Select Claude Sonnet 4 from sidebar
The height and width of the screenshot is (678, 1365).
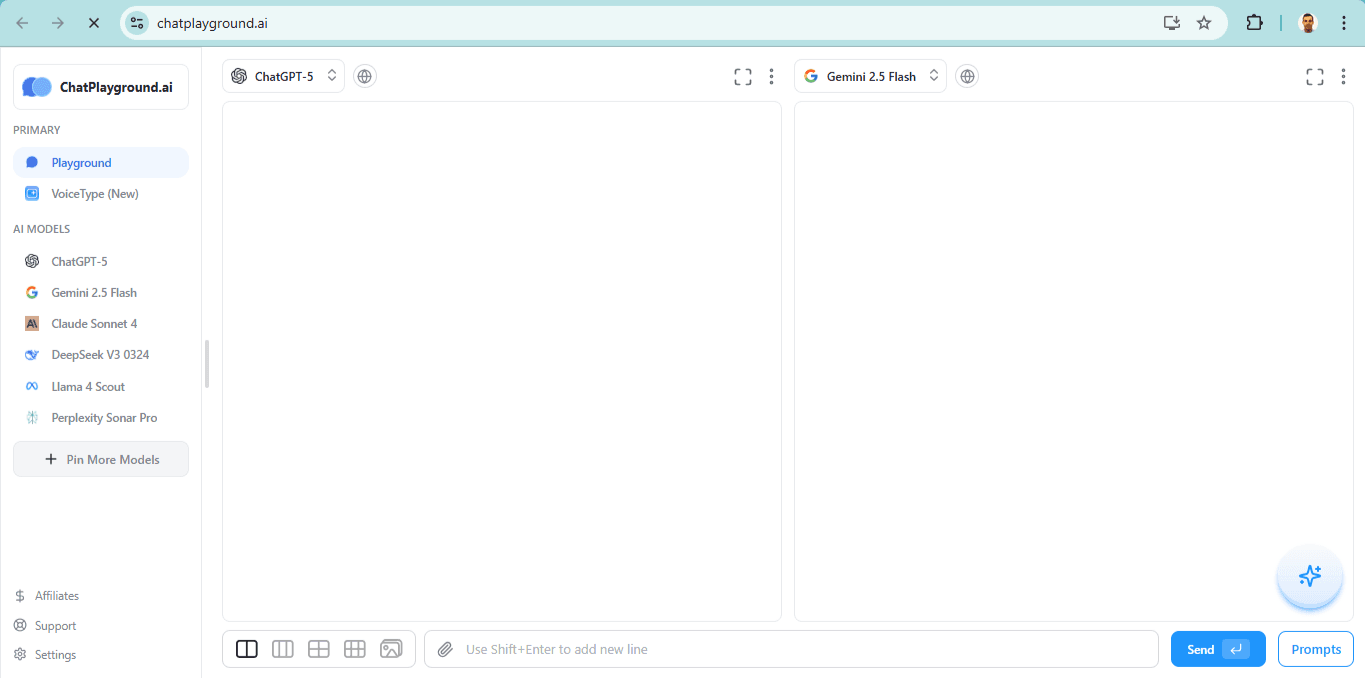(x=92, y=323)
